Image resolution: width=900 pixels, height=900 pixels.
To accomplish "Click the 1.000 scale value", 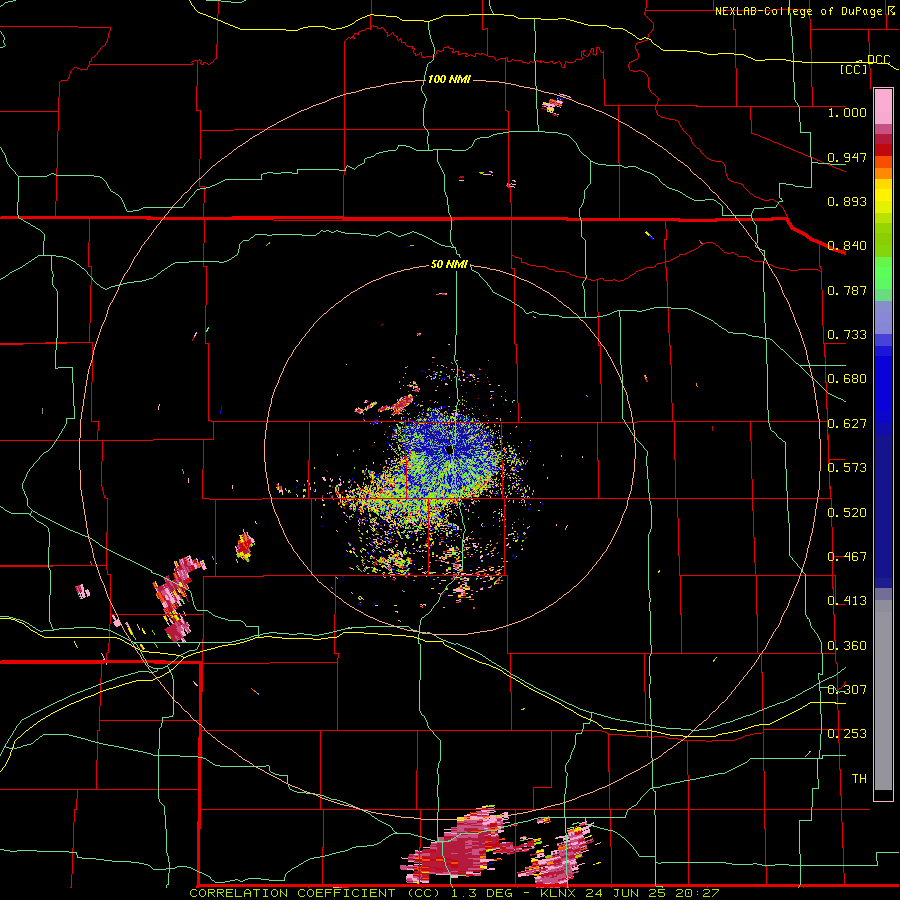I will pos(847,112).
